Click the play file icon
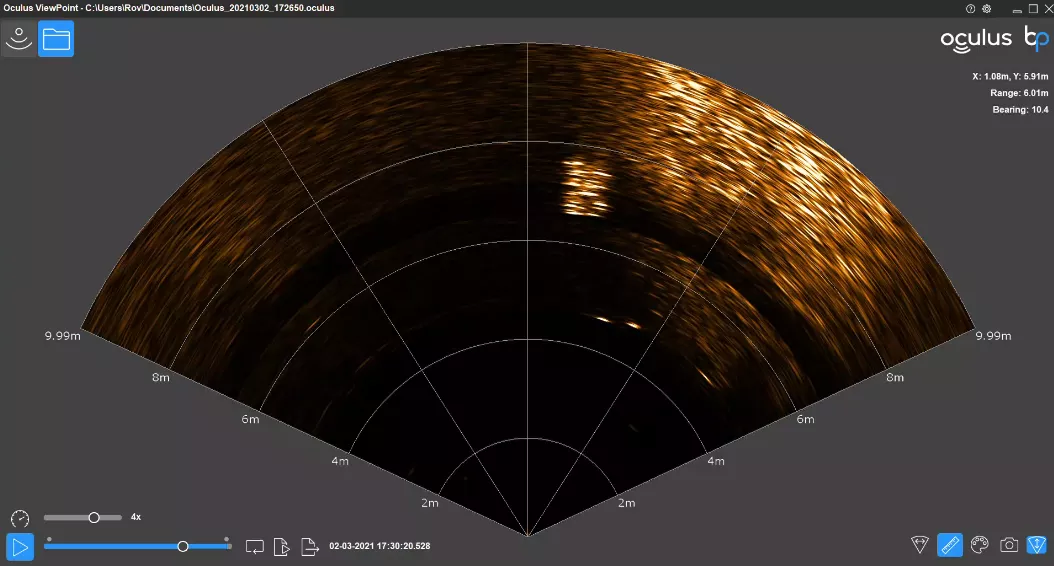This screenshot has height=566, width=1054. (x=283, y=546)
